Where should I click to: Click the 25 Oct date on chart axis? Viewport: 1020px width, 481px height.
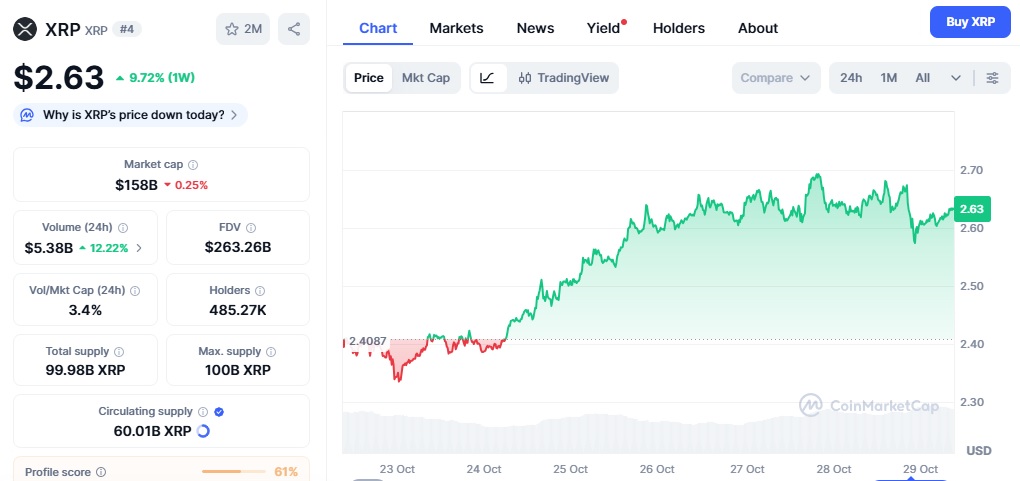[x=570, y=469]
